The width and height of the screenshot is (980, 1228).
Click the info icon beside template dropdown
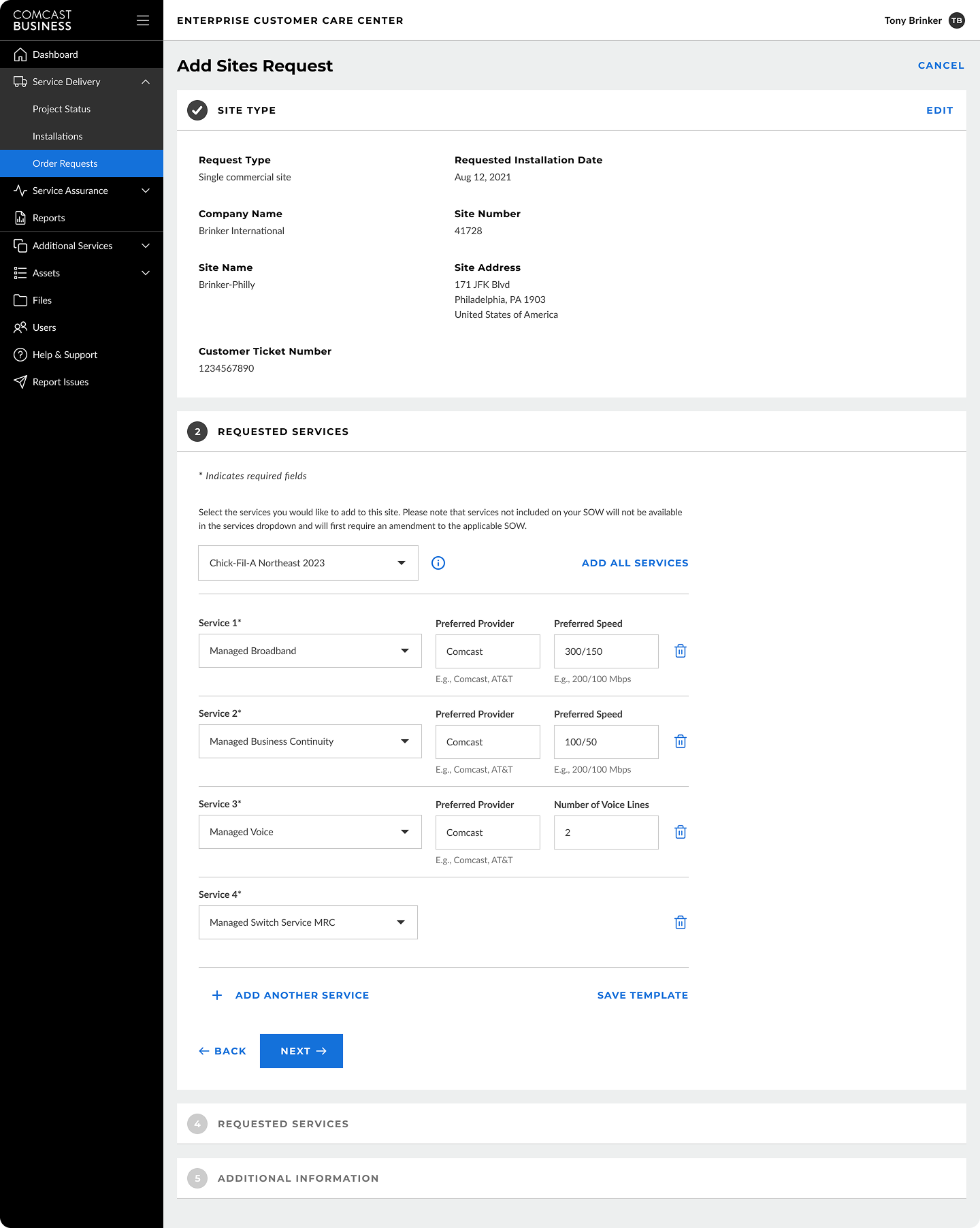[x=438, y=563]
